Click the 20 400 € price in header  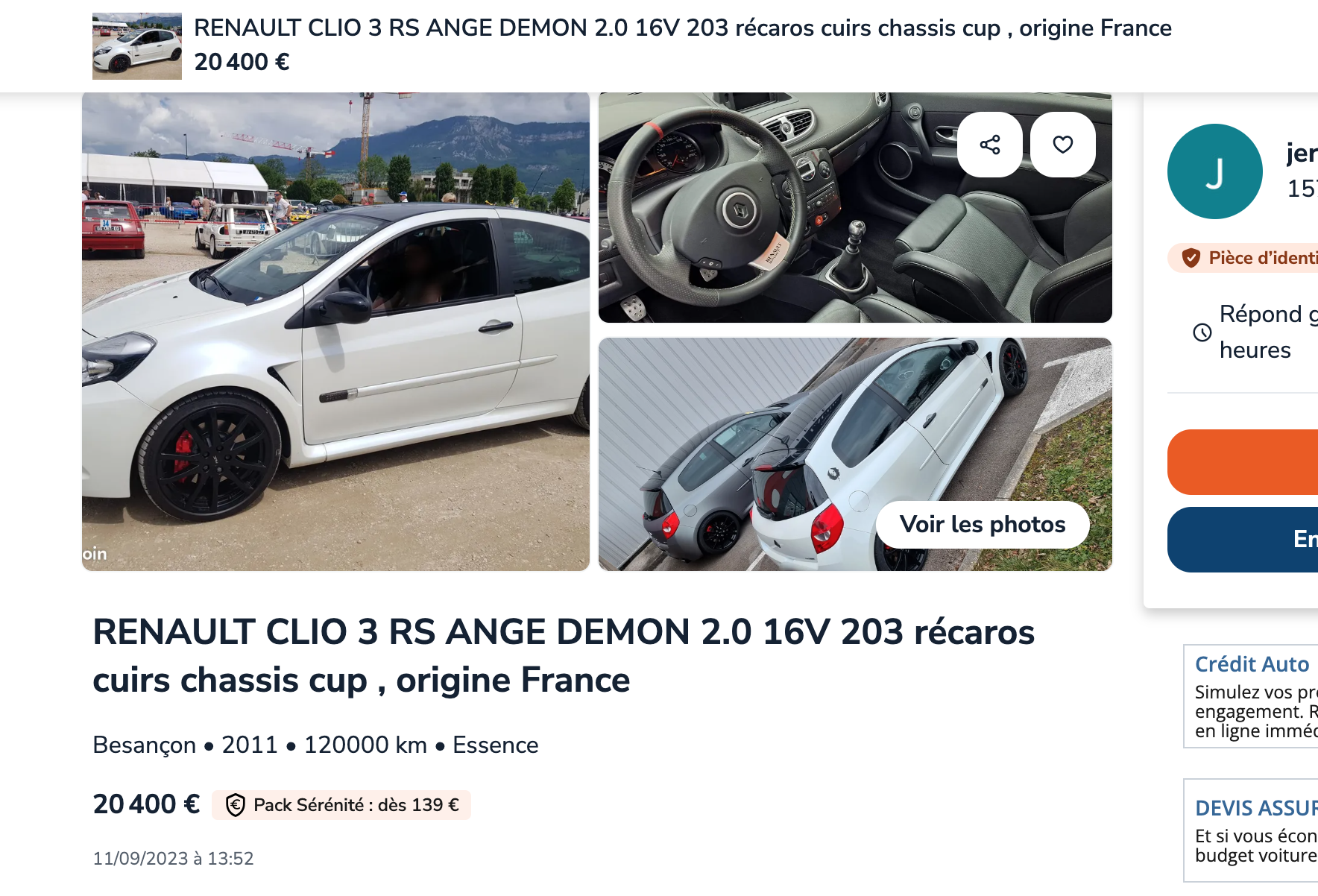click(x=242, y=62)
